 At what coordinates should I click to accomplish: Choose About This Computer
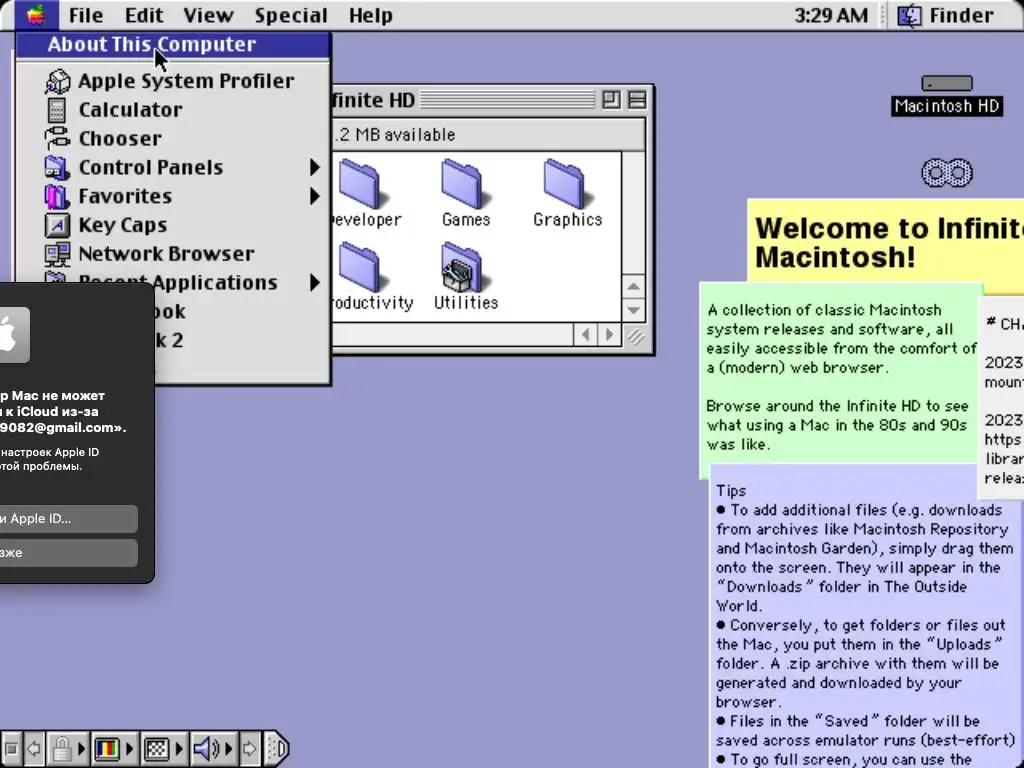[x=172, y=44]
